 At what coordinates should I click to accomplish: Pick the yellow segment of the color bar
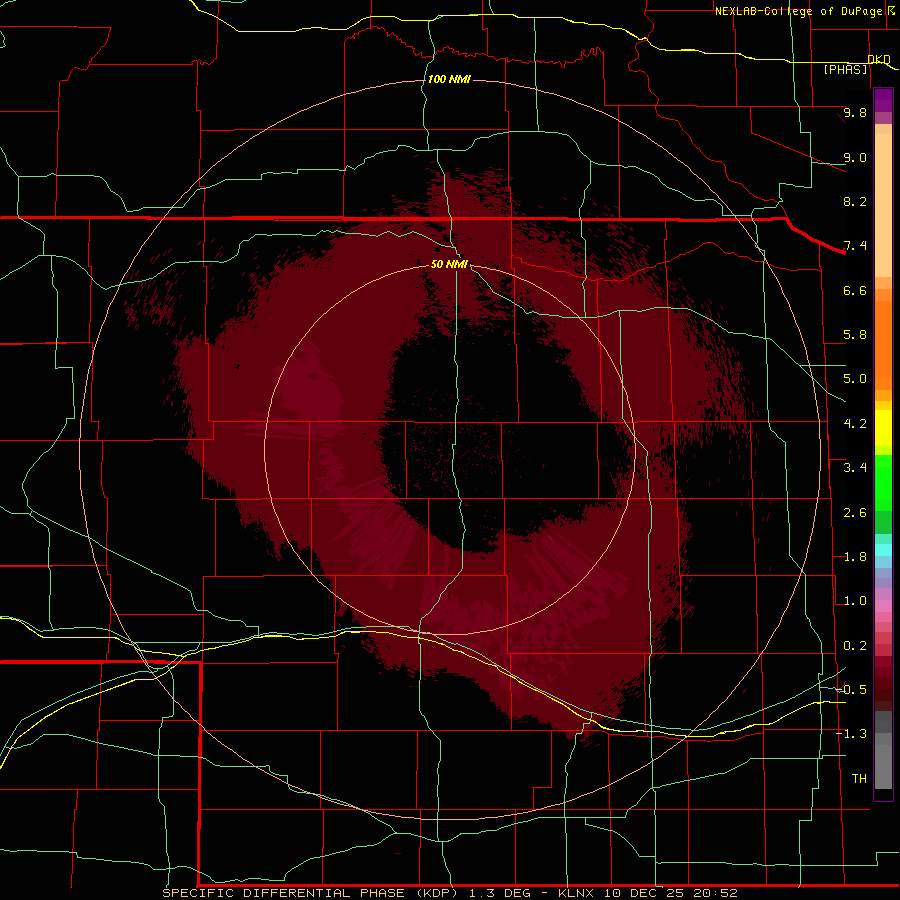(883, 428)
